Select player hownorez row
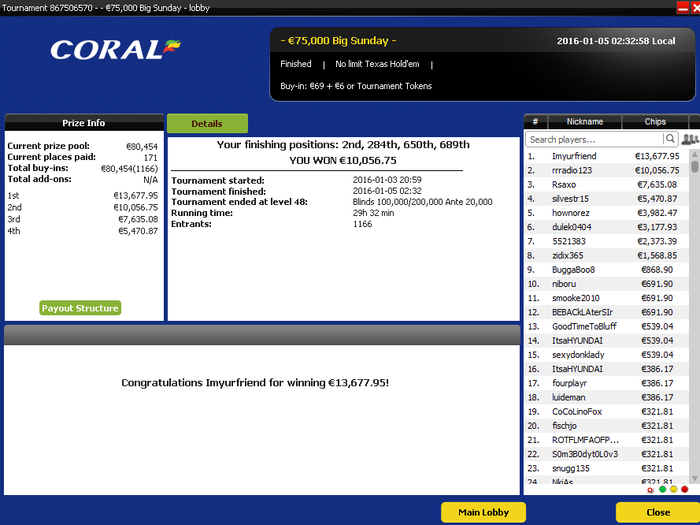Screen dimensions: 700x525 607,213
